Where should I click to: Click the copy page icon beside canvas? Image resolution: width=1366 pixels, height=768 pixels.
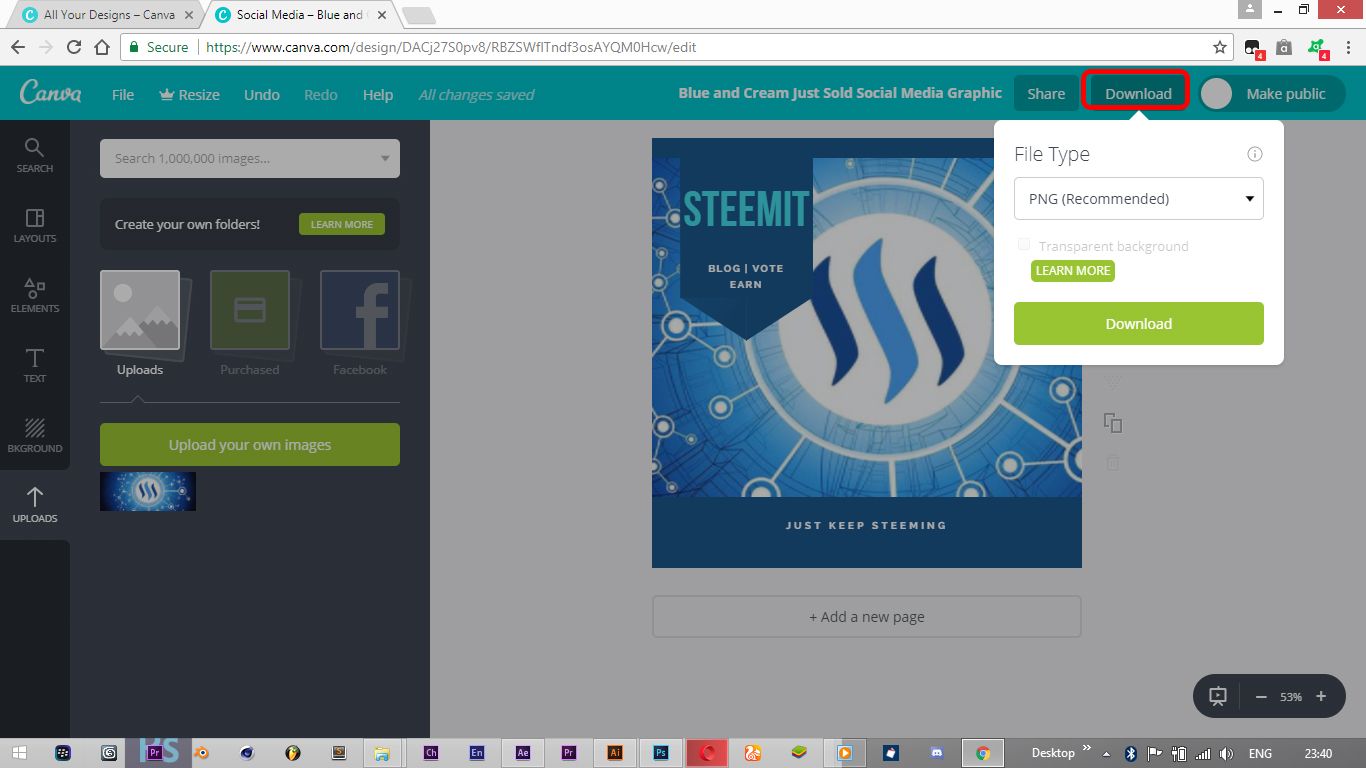click(1113, 423)
